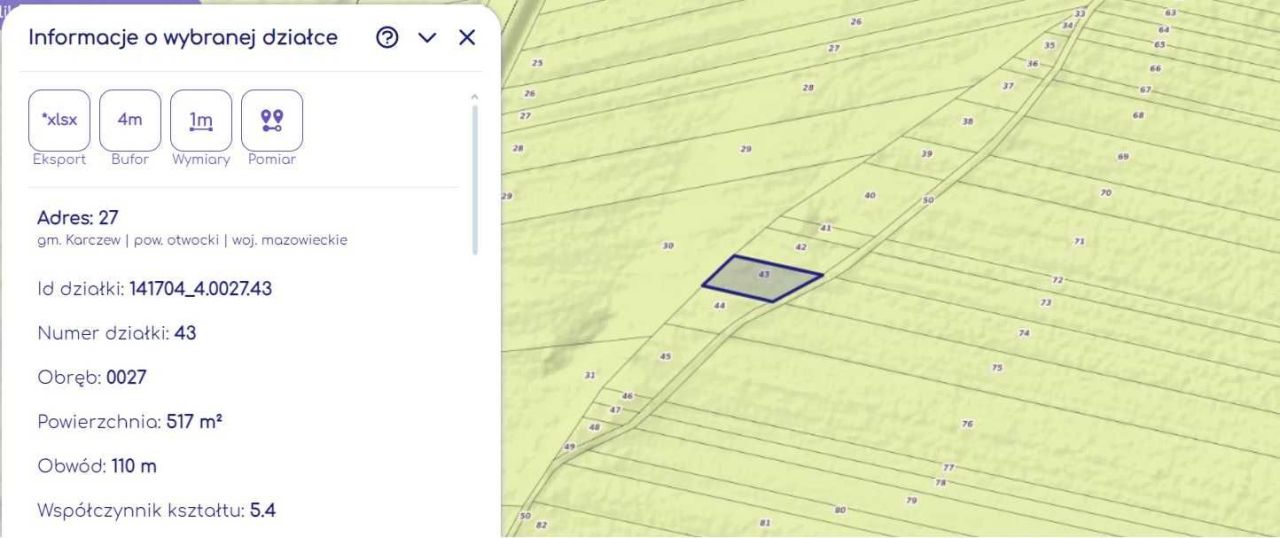Click the 'Numer działki: 43' line

(117, 333)
